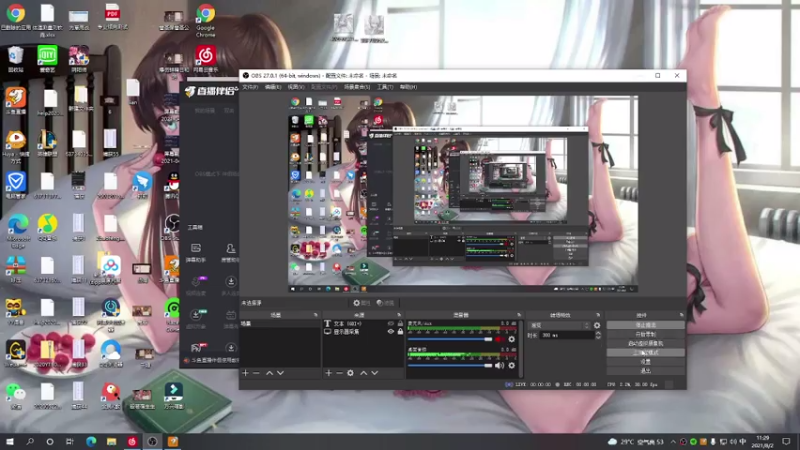Unmute the microphone with the red speaker icon
Screen dimensions: 800x450
pos(499,339)
